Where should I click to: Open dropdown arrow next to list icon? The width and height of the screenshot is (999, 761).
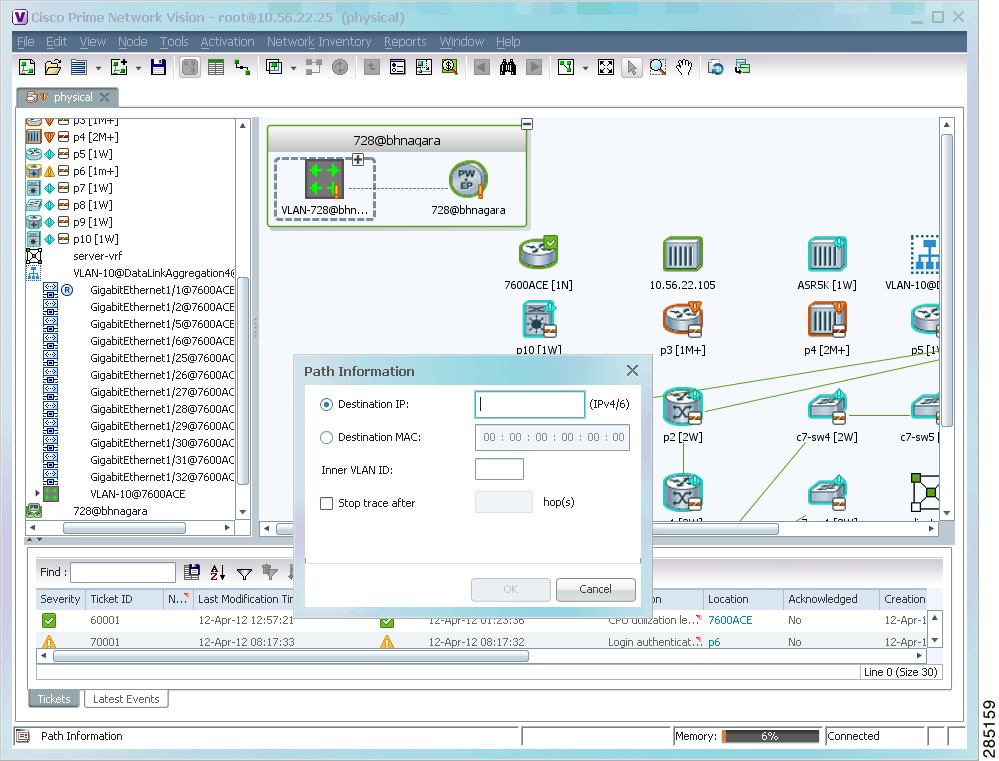click(x=98, y=68)
